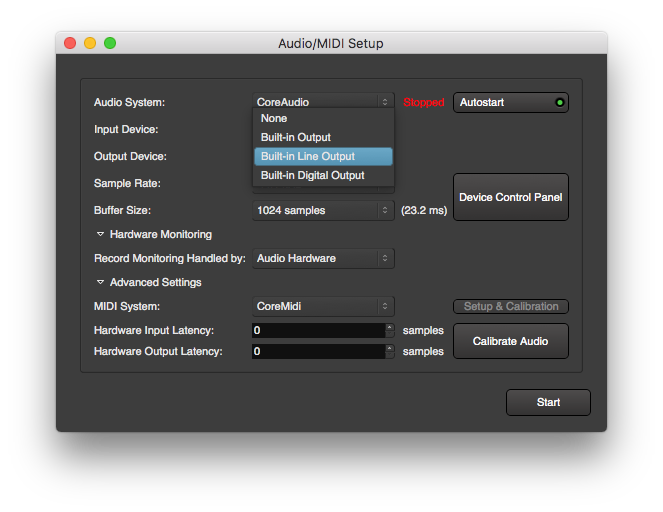Click the Setup & Calibration button
Viewport: 663px width, 512px height.
510,306
